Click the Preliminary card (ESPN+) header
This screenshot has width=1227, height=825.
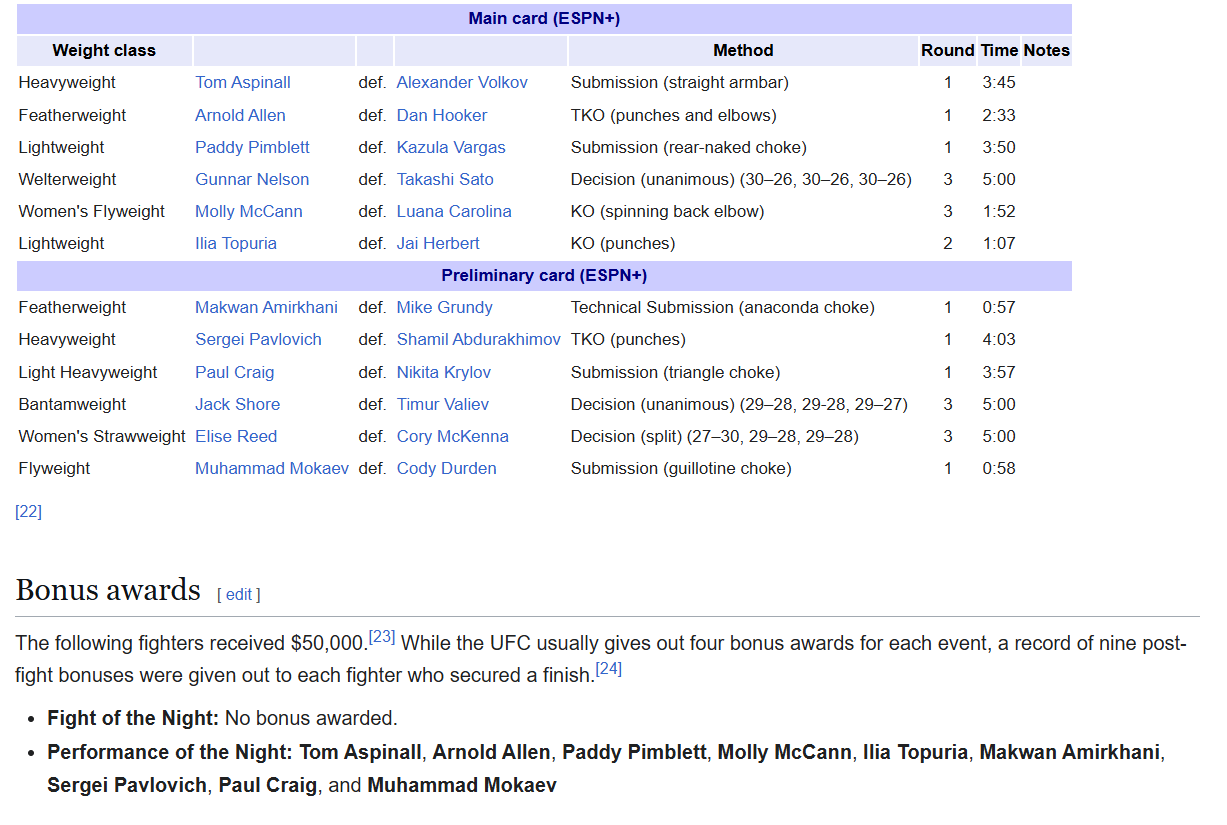[544, 275]
